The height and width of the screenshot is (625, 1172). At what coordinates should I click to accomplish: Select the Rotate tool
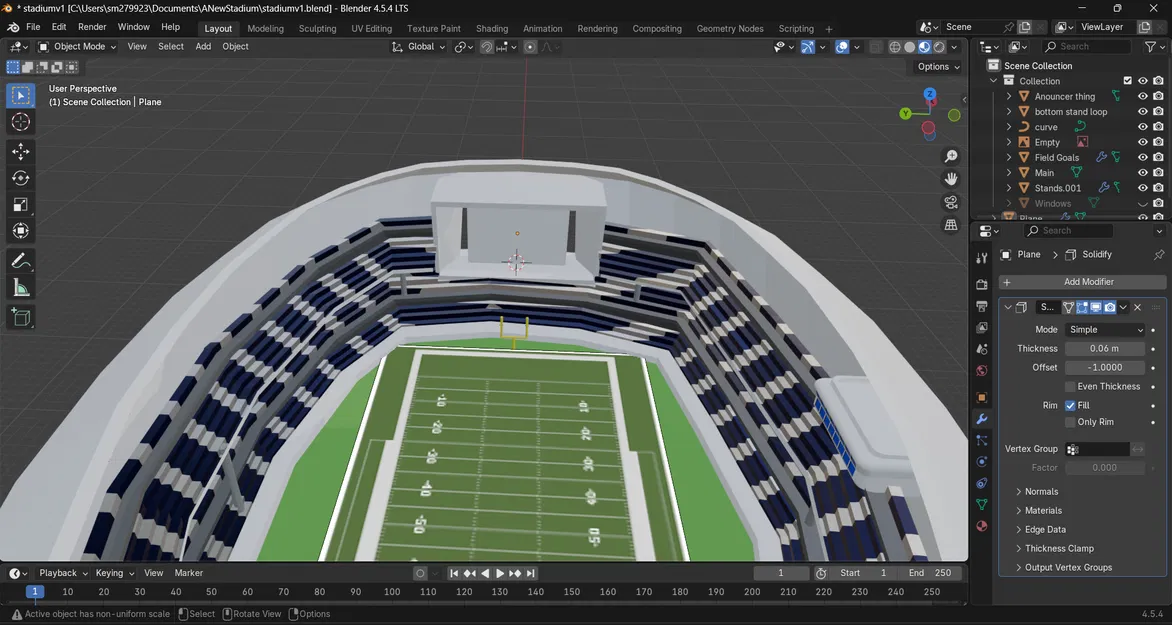click(x=21, y=178)
